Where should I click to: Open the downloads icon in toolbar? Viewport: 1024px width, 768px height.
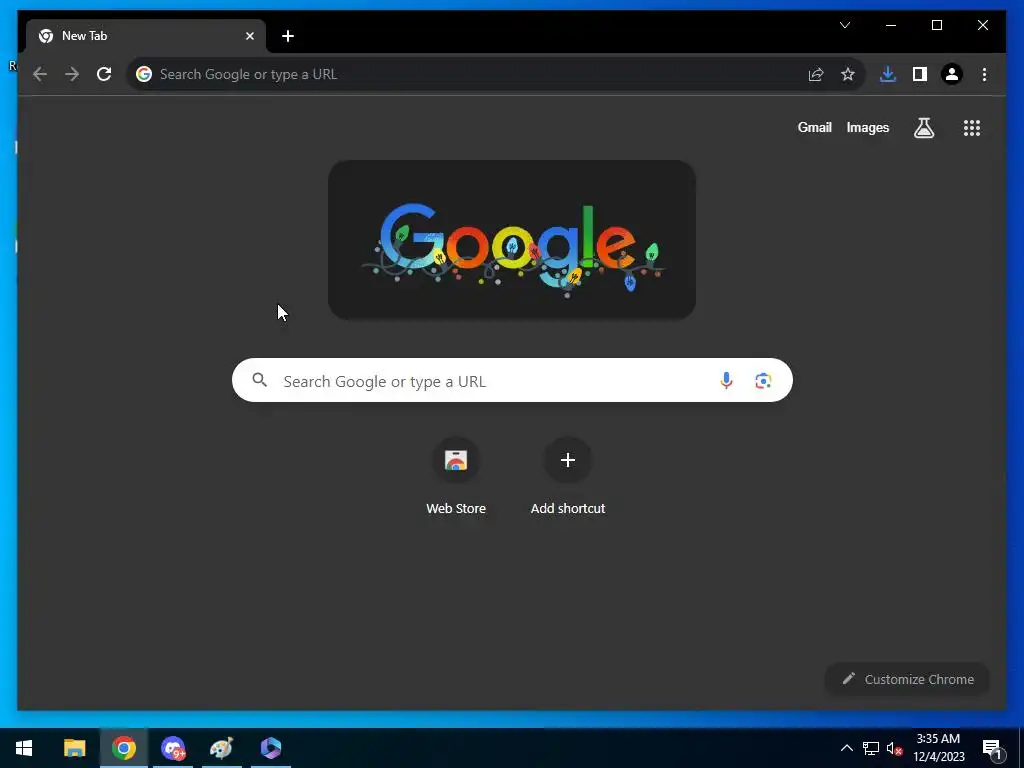(x=888, y=74)
